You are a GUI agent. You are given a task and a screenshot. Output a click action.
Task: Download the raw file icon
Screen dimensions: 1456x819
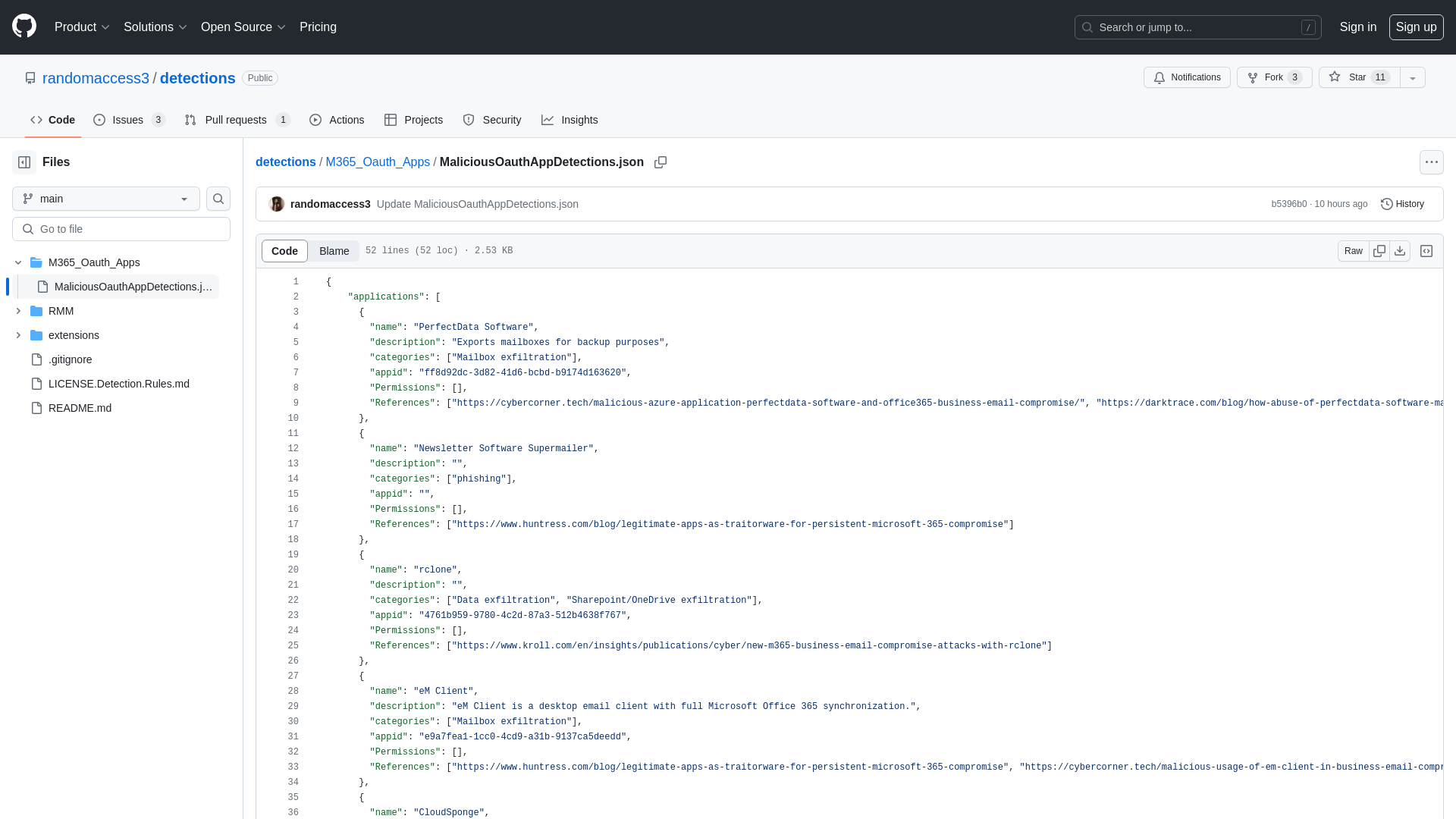1400,251
